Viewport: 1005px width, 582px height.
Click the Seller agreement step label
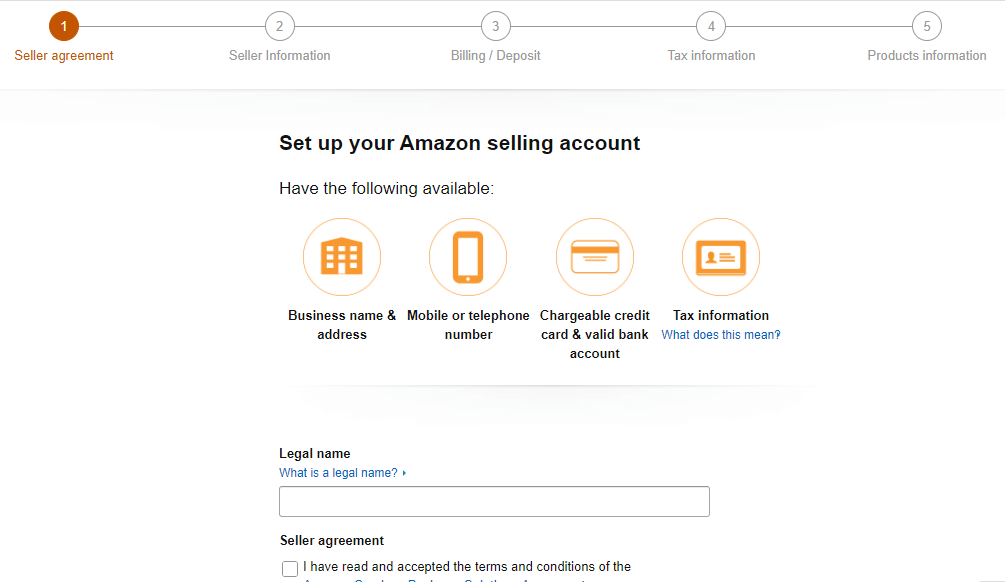pyautogui.click(x=64, y=56)
